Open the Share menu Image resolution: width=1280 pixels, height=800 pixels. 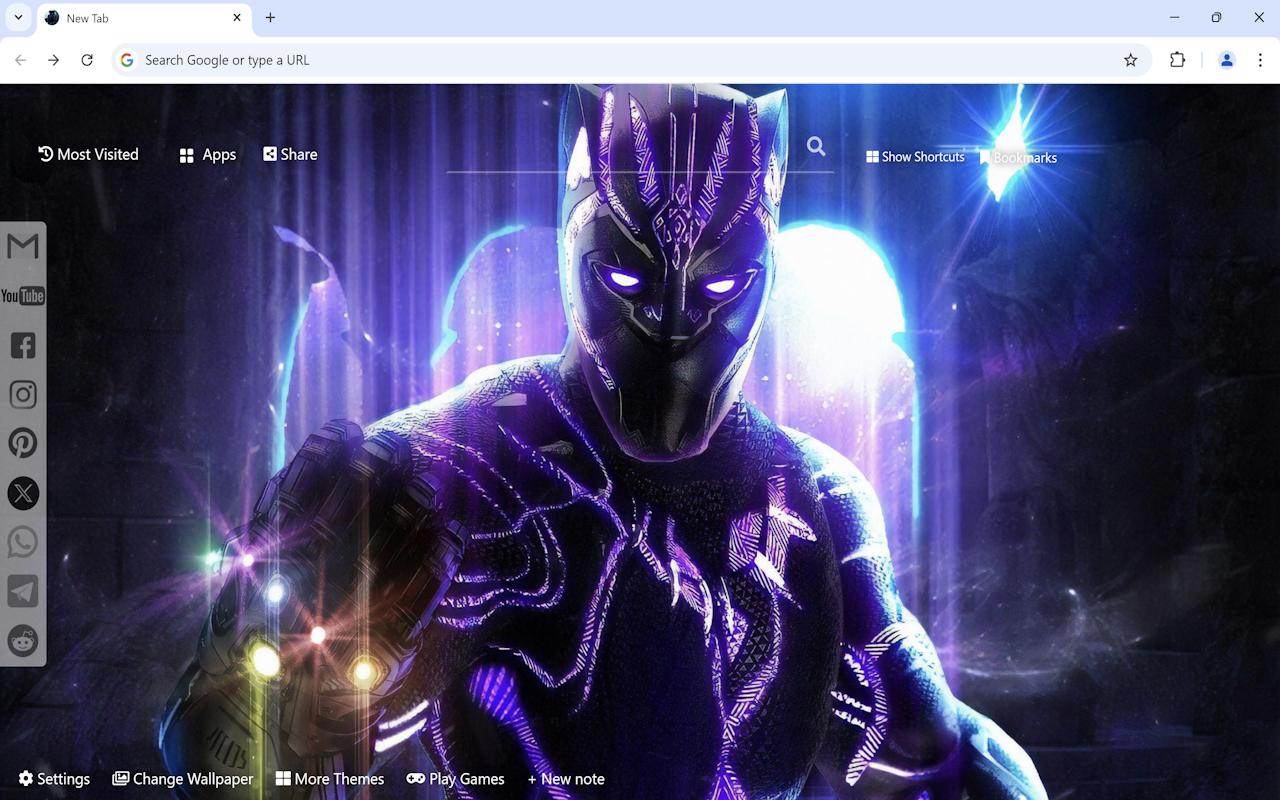(x=290, y=154)
